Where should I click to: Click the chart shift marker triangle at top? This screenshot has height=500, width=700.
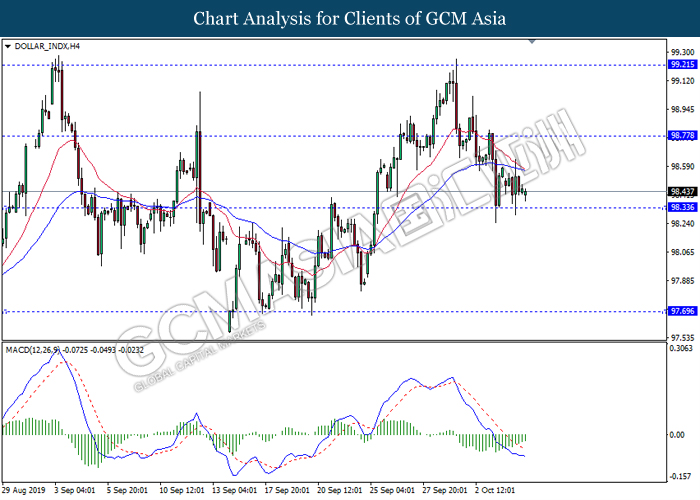[x=532, y=42]
